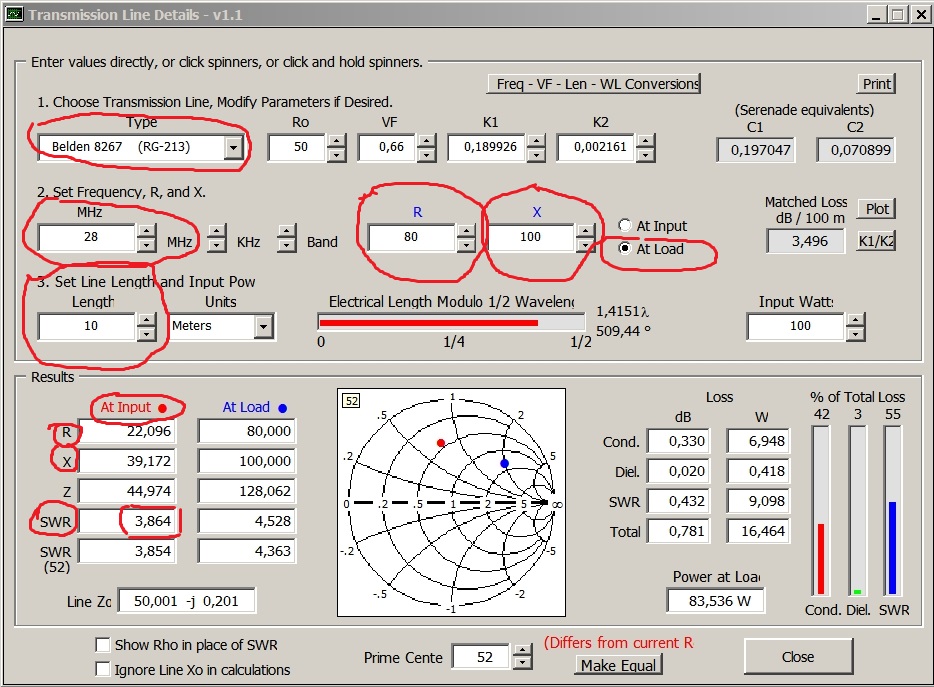Click the Prime Center input field
The image size is (934, 687).
click(x=482, y=657)
